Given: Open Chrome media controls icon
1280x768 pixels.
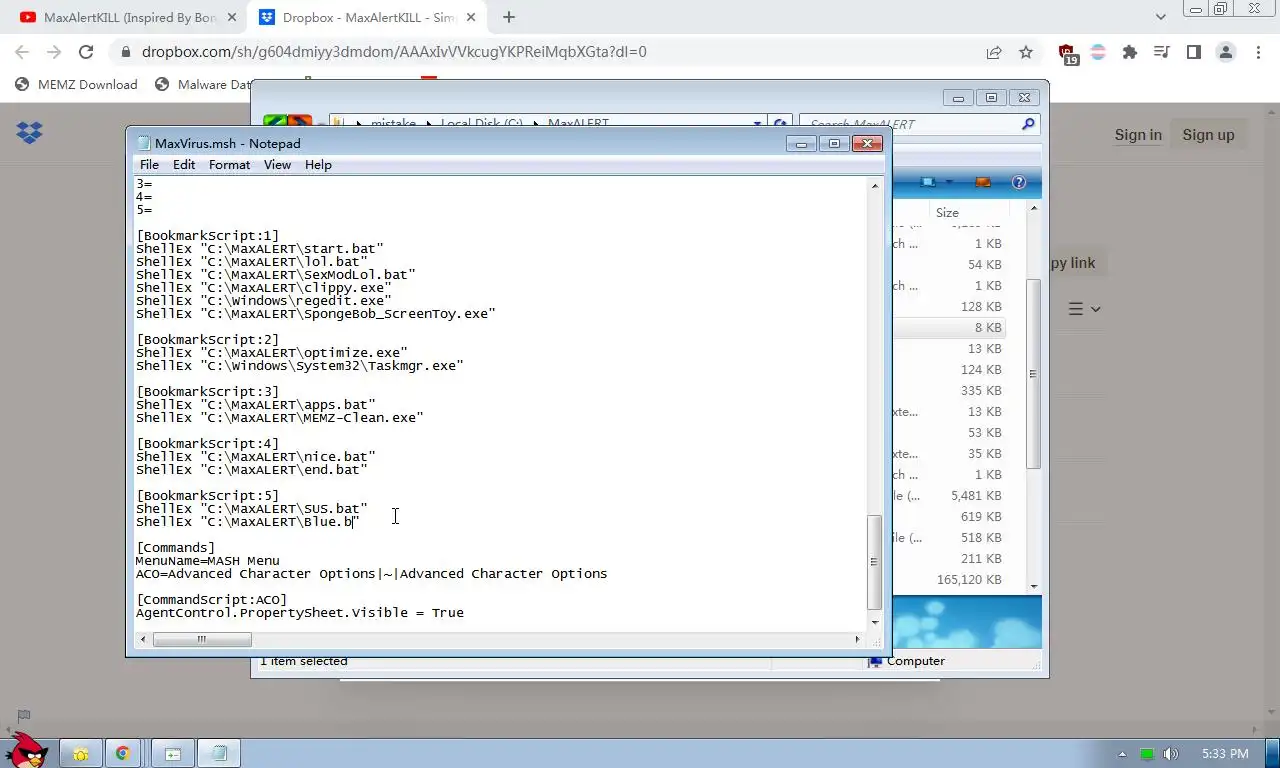Looking at the screenshot, I should 1161,52.
